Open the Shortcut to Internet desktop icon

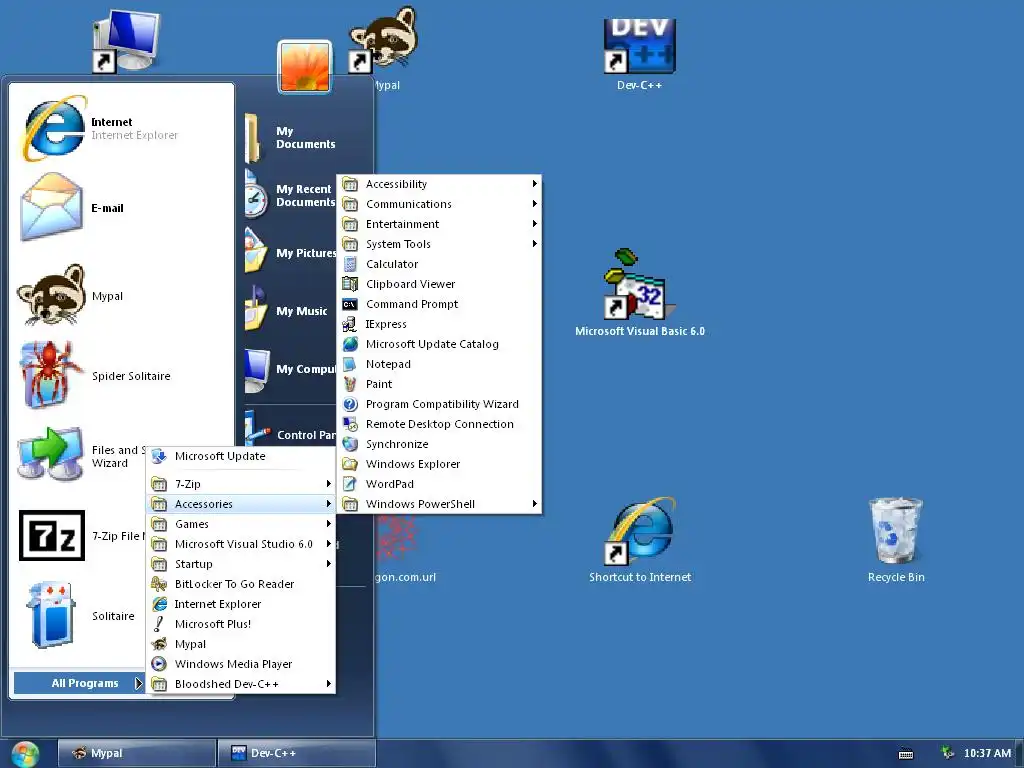point(639,540)
